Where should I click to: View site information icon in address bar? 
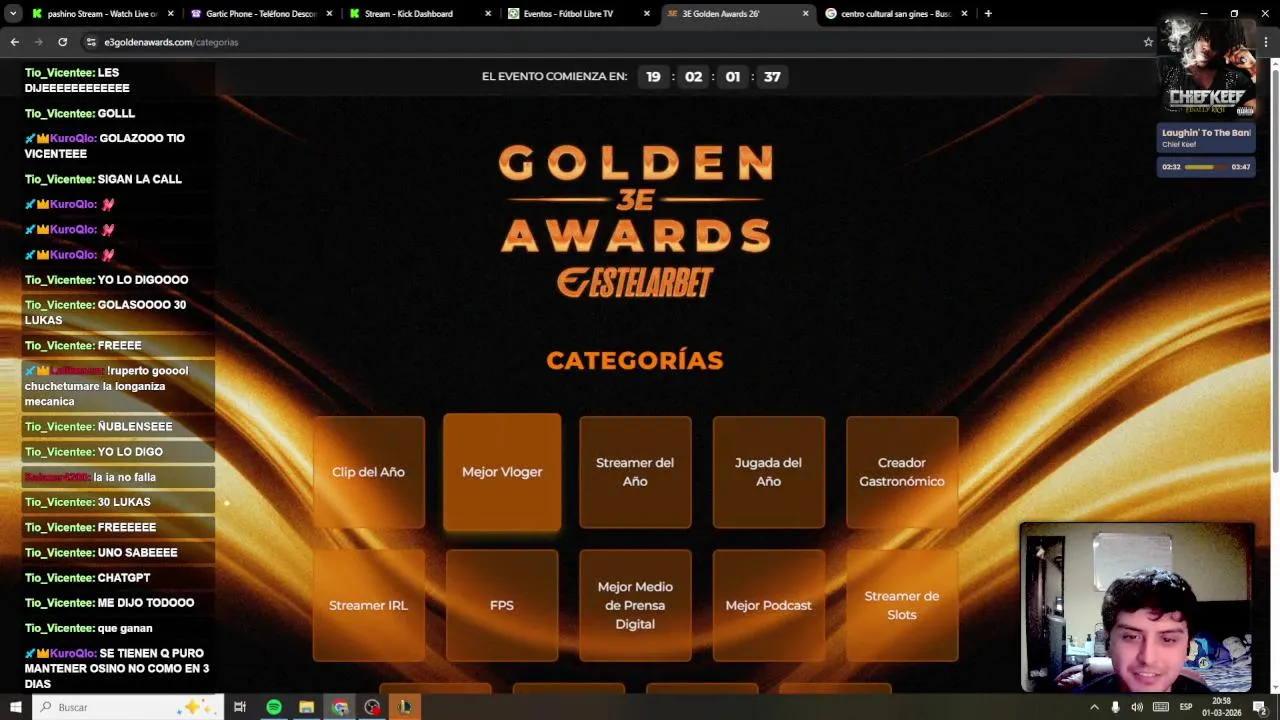(x=91, y=42)
